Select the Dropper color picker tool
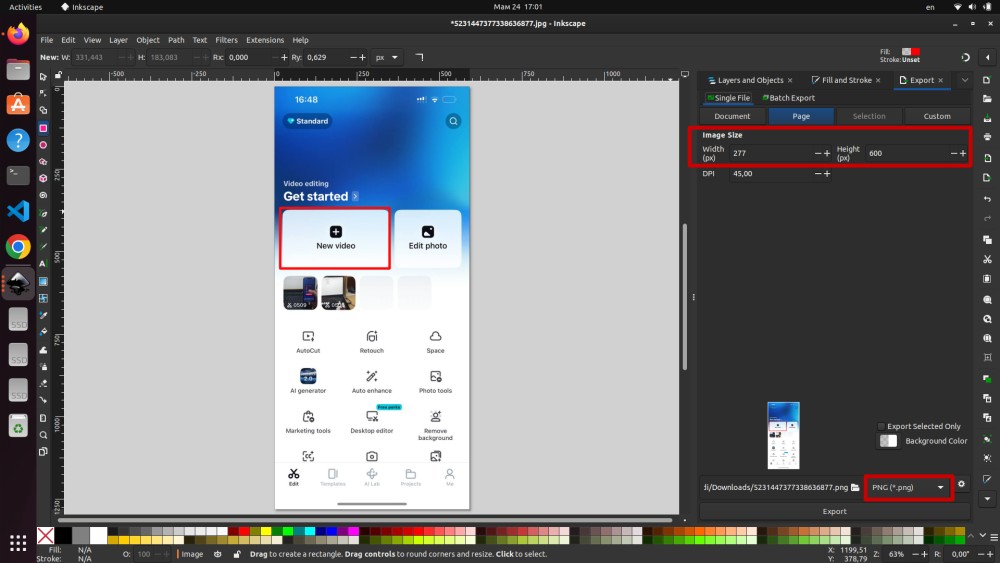Viewport: 1000px width, 563px height. 43,315
